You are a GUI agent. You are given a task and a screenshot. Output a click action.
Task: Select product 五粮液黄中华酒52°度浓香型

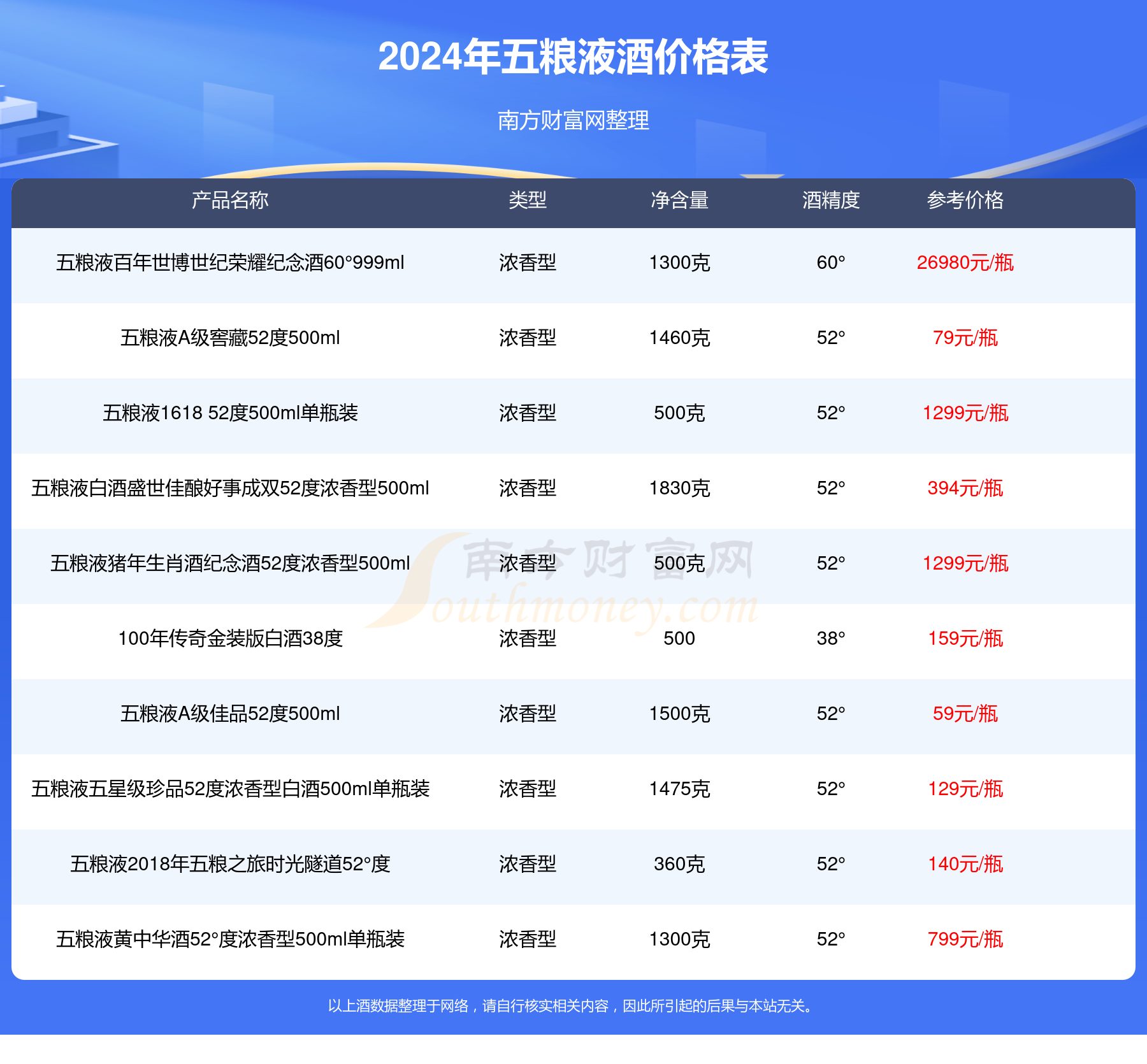(x=230, y=939)
